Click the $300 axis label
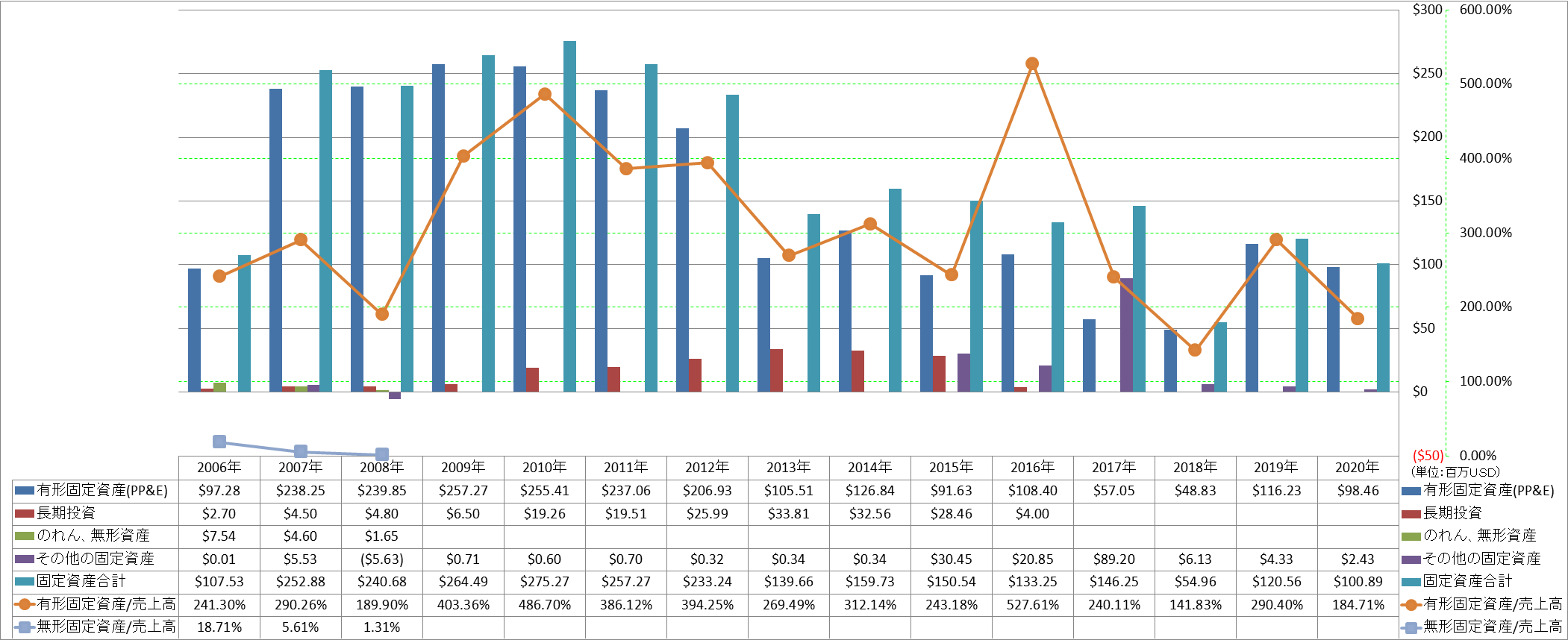Image resolution: width=1568 pixels, height=640 pixels. (x=1427, y=10)
